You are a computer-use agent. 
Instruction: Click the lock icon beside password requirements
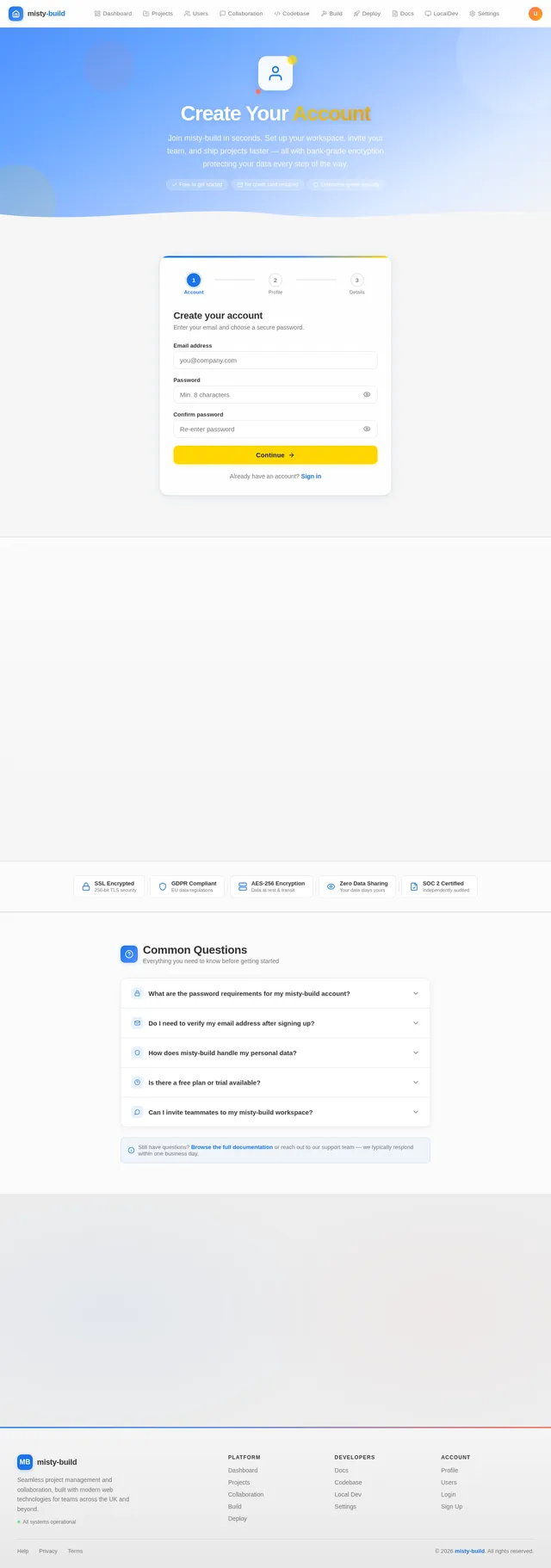[137, 993]
